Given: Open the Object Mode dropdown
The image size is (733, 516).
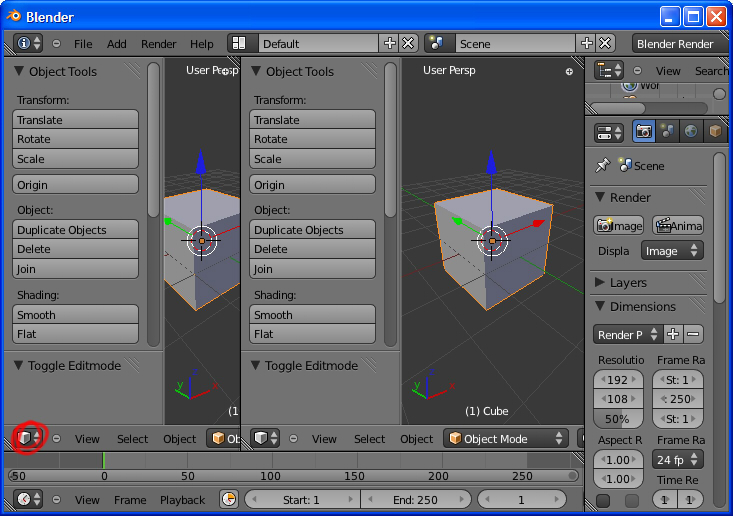Looking at the screenshot, I should coord(505,438).
